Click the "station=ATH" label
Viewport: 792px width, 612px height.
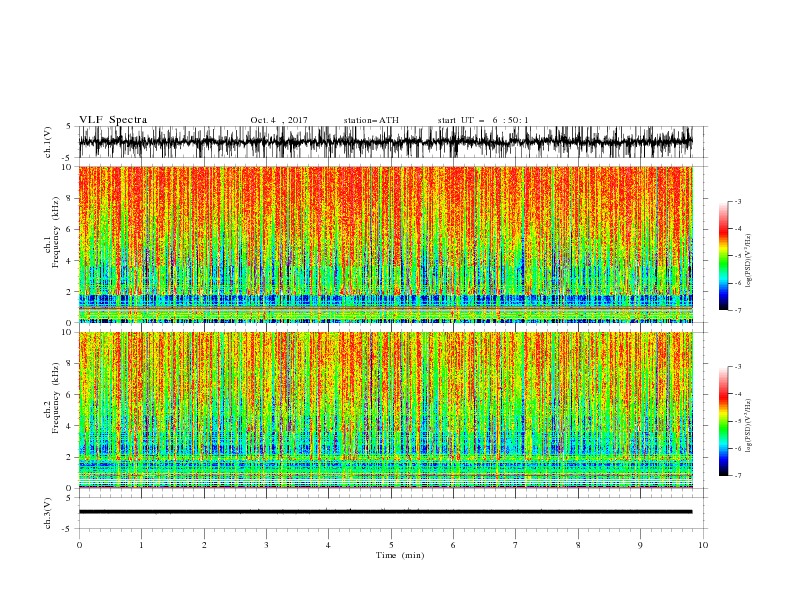pos(371,120)
